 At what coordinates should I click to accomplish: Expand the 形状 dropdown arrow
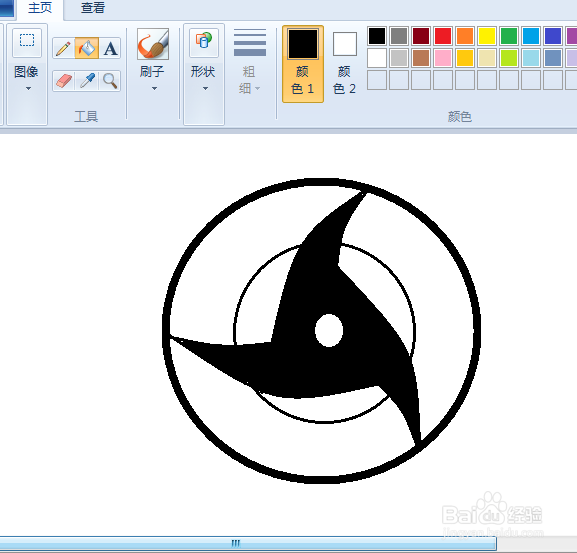(x=205, y=88)
